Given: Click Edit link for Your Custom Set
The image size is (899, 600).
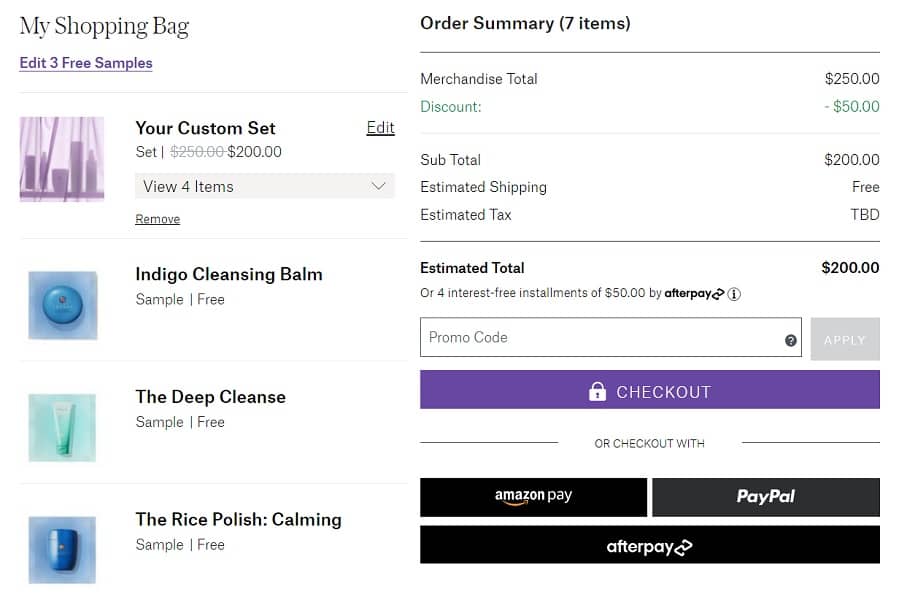Looking at the screenshot, I should pos(380,127).
